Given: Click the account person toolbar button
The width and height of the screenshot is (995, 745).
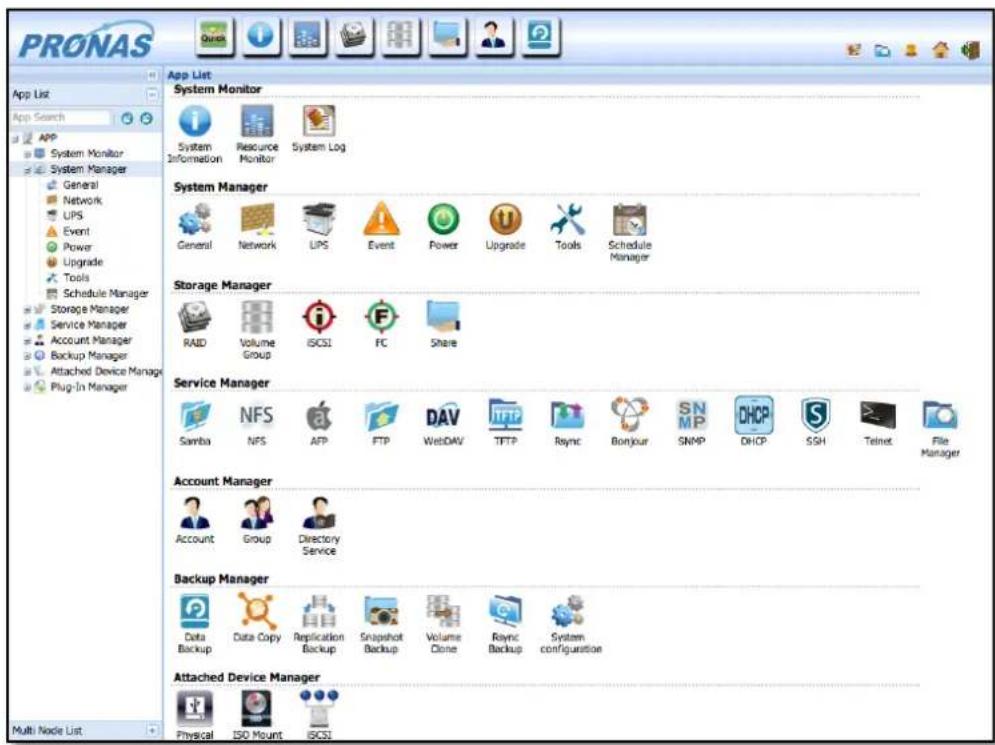Looking at the screenshot, I should coord(494,37).
